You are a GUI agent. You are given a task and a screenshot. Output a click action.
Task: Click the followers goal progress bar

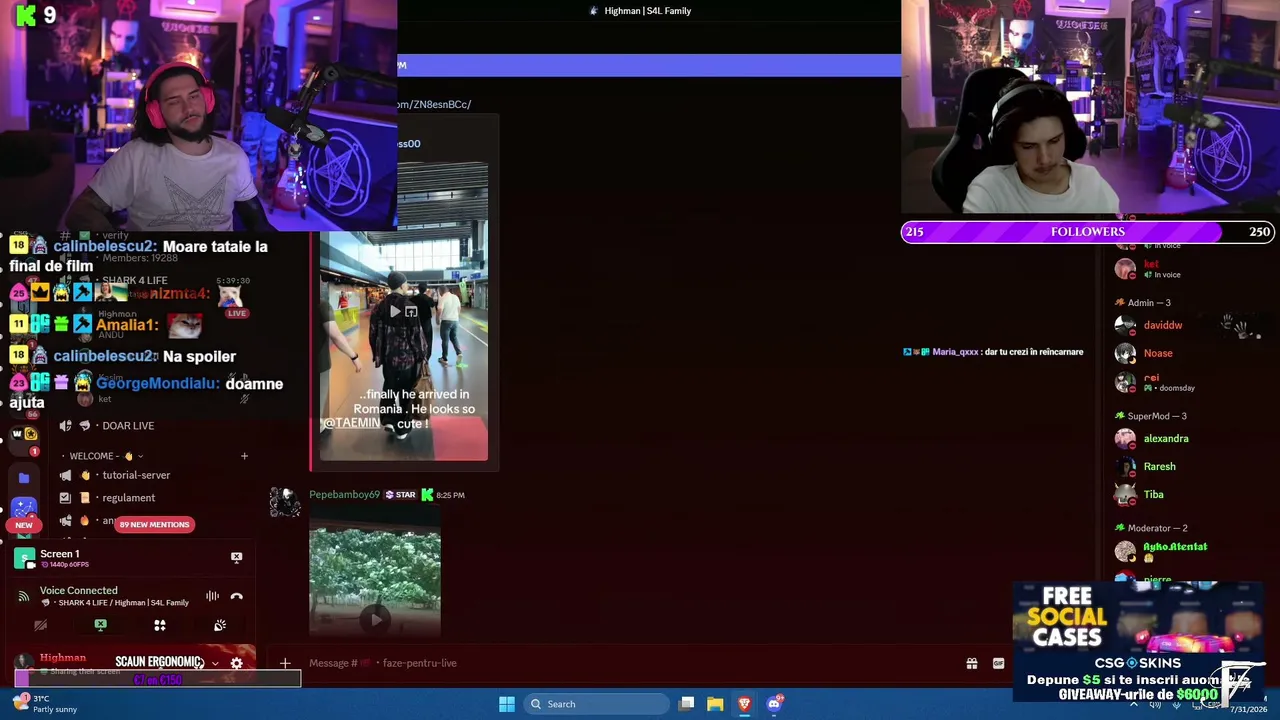(1088, 232)
